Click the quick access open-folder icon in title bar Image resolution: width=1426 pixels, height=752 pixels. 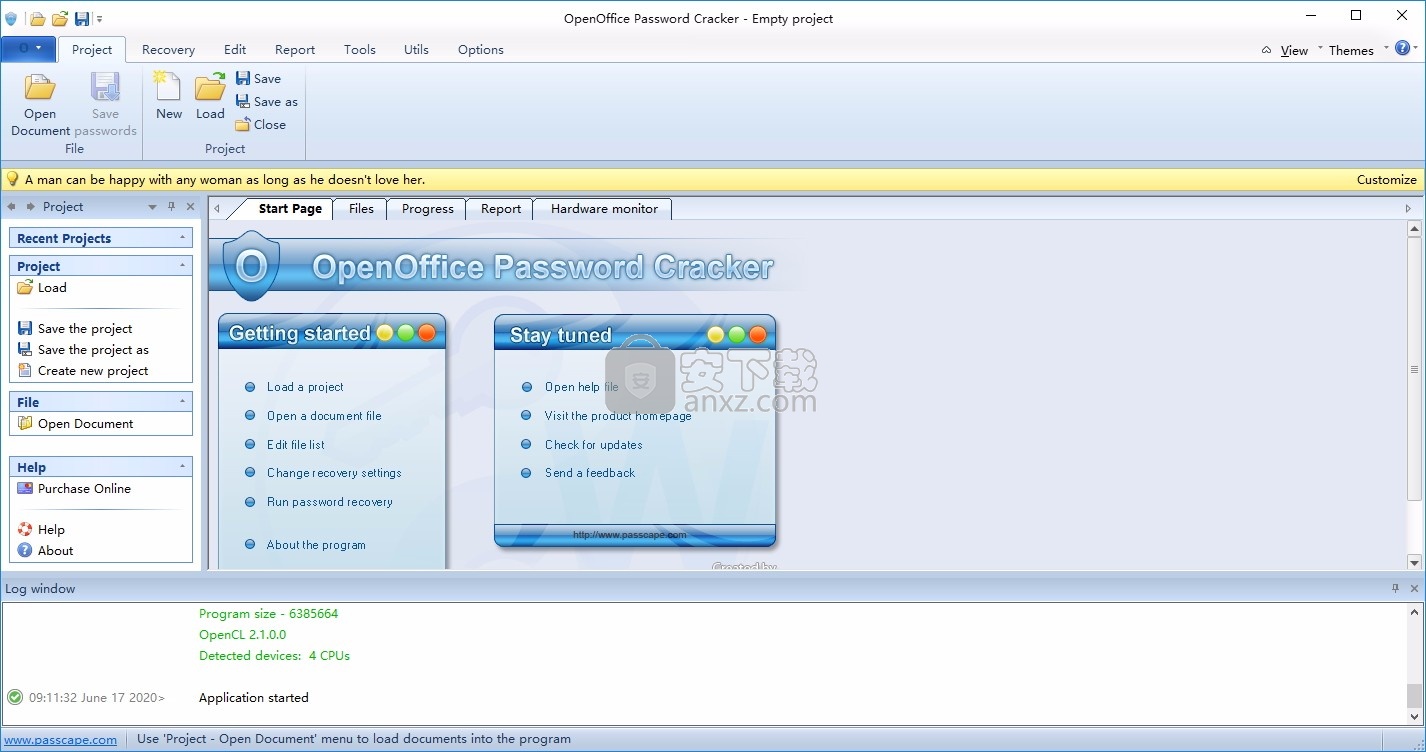pyautogui.click(x=60, y=18)
